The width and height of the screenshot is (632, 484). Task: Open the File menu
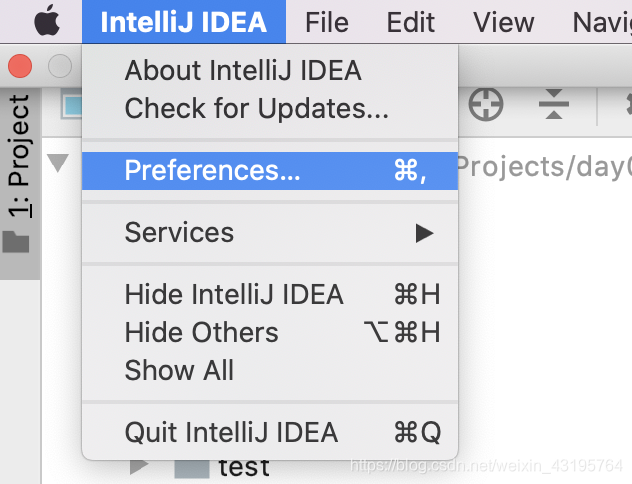327,22
